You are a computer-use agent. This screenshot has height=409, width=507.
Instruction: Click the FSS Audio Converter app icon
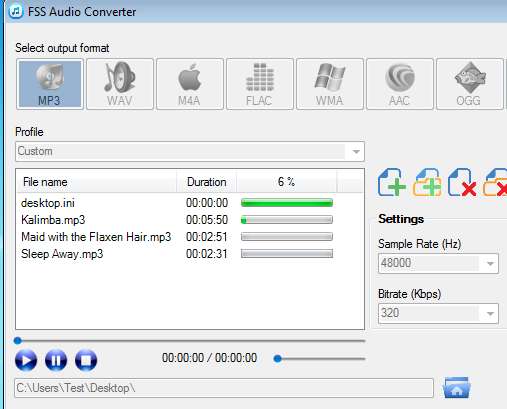(x=16, y=11)
